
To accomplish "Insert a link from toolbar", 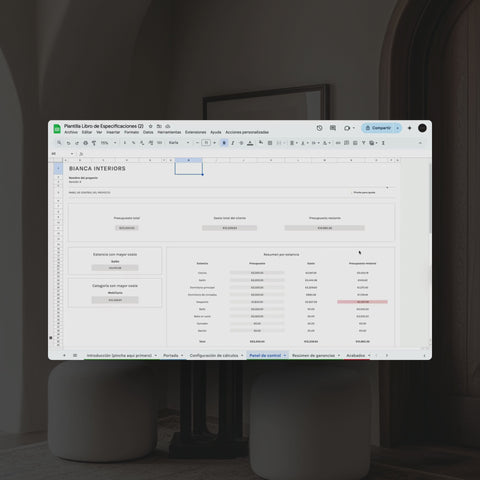I will tap(338, 143).
